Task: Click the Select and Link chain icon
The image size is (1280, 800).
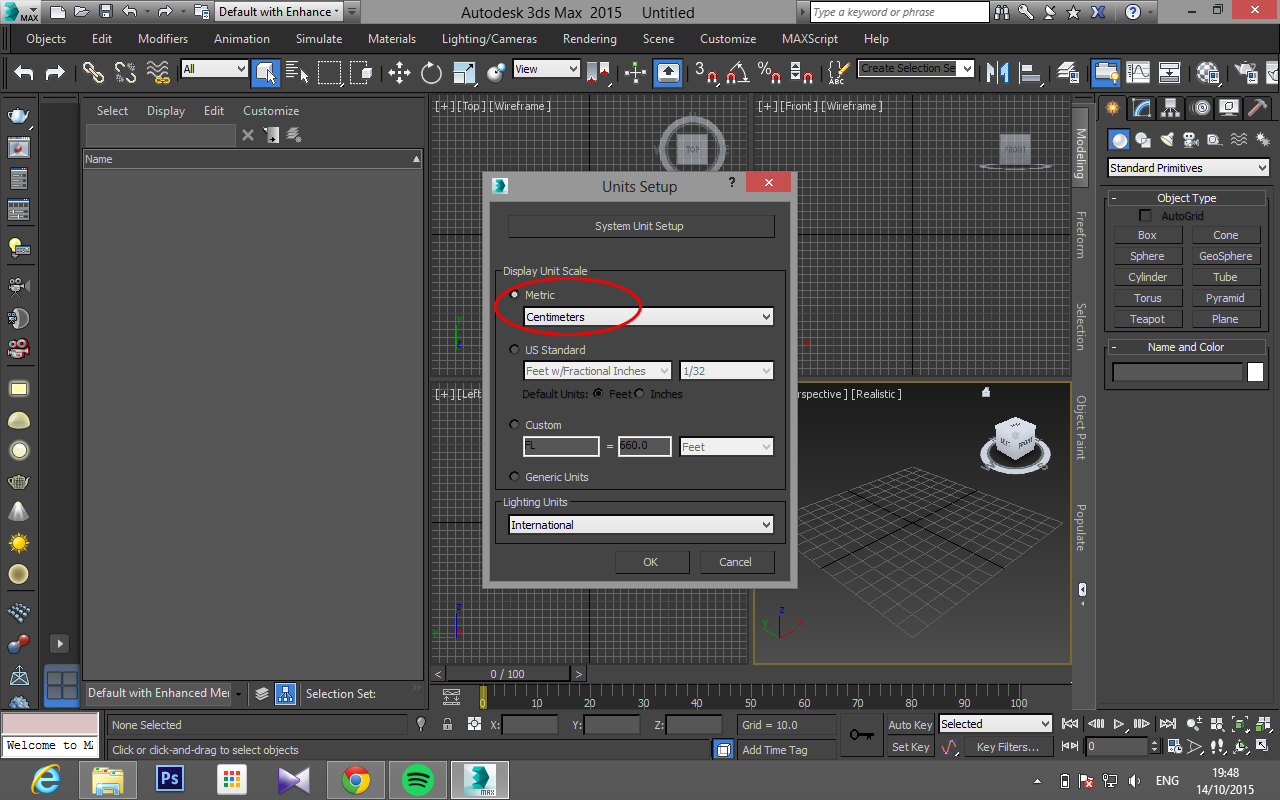Action: 93,72
